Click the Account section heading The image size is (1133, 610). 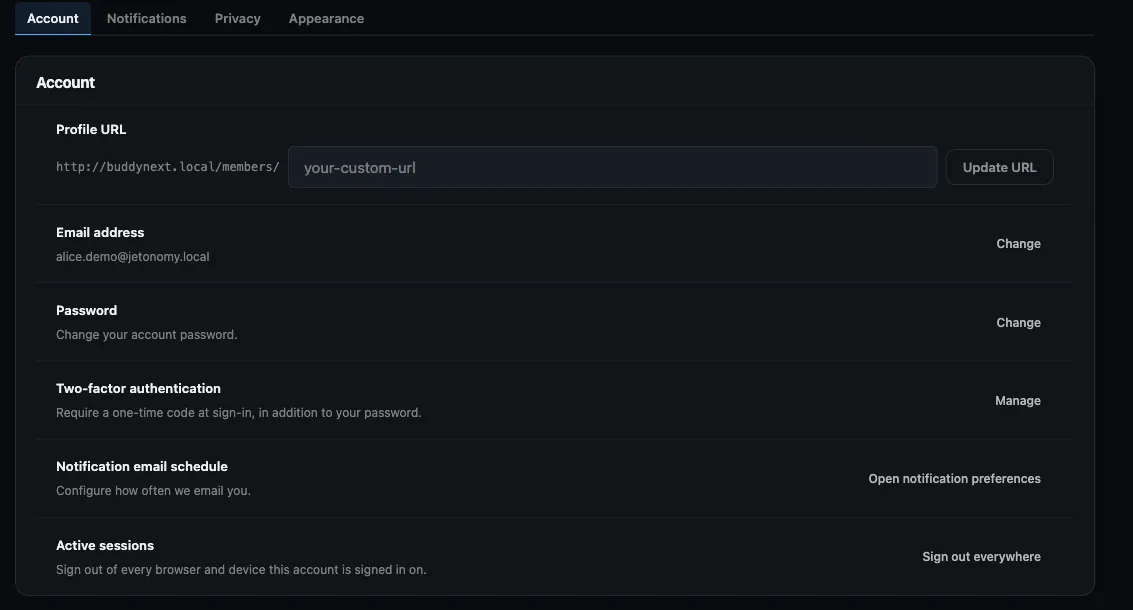click(x=66, y=82)
